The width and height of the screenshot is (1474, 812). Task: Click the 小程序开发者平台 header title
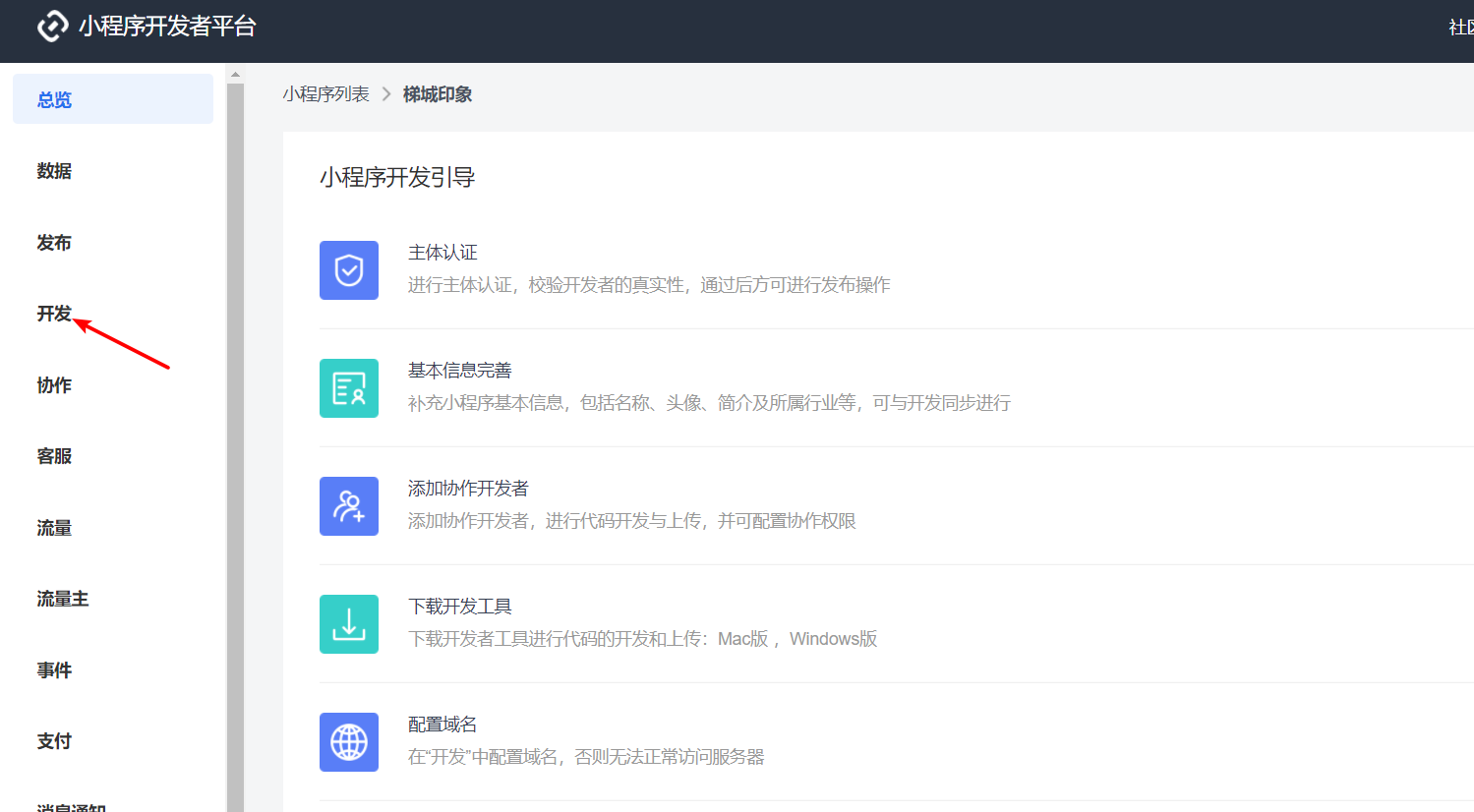pos(168,27)
